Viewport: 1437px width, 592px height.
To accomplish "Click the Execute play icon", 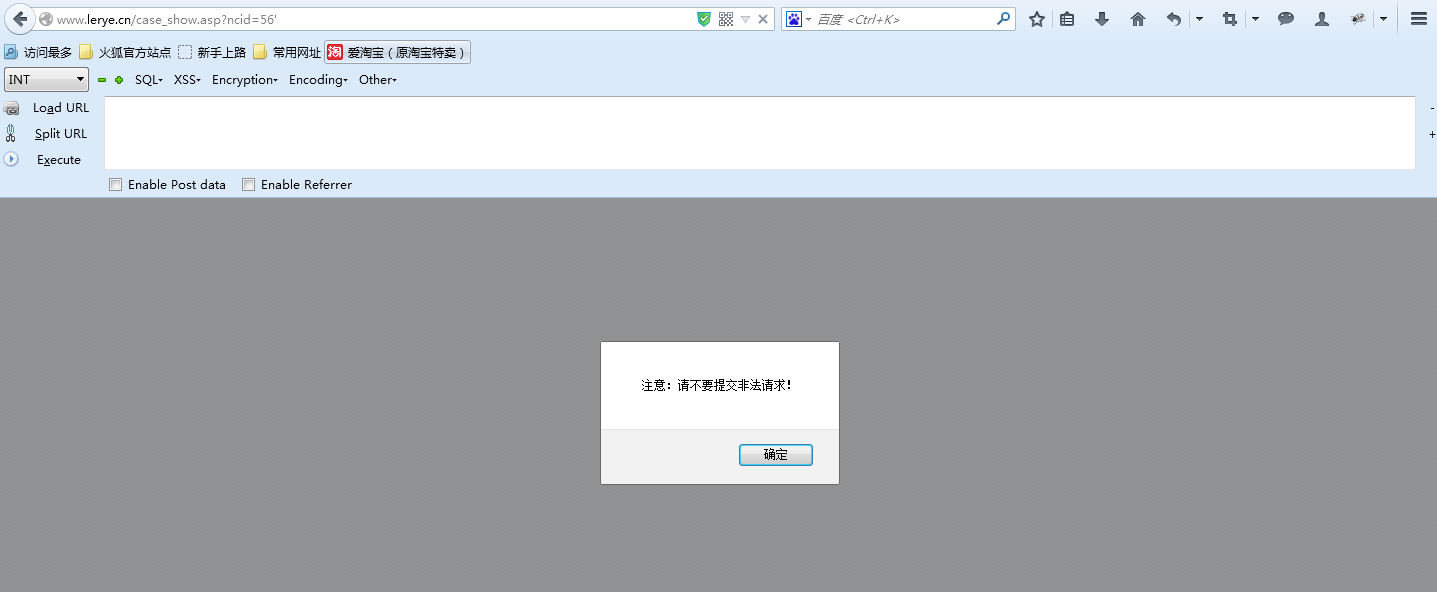I will pyautogui.click(x=11, y=159).
